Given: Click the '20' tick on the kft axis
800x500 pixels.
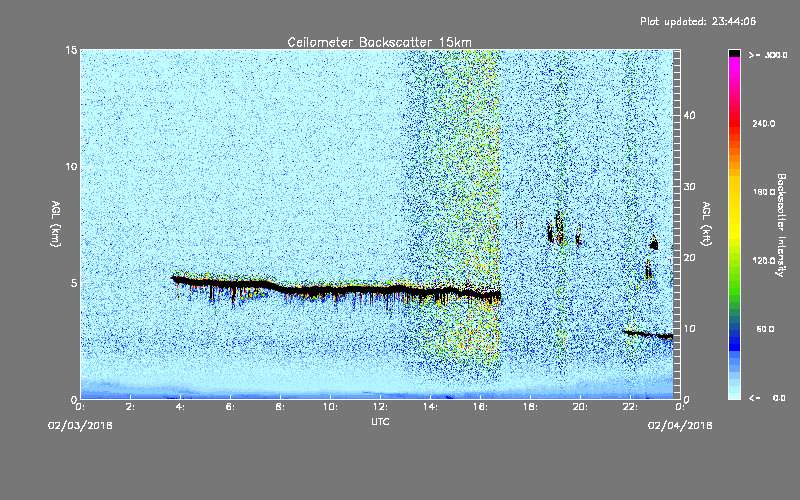Looking at the screenshot, I should click(x=689, y=258).
